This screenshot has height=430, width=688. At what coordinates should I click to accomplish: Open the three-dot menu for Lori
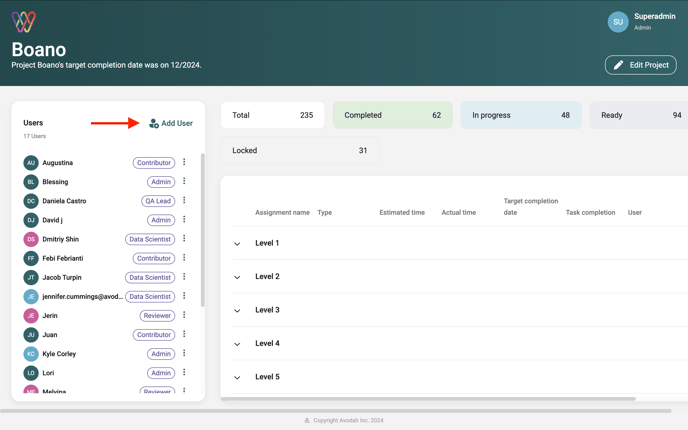(x=184, y=373)
